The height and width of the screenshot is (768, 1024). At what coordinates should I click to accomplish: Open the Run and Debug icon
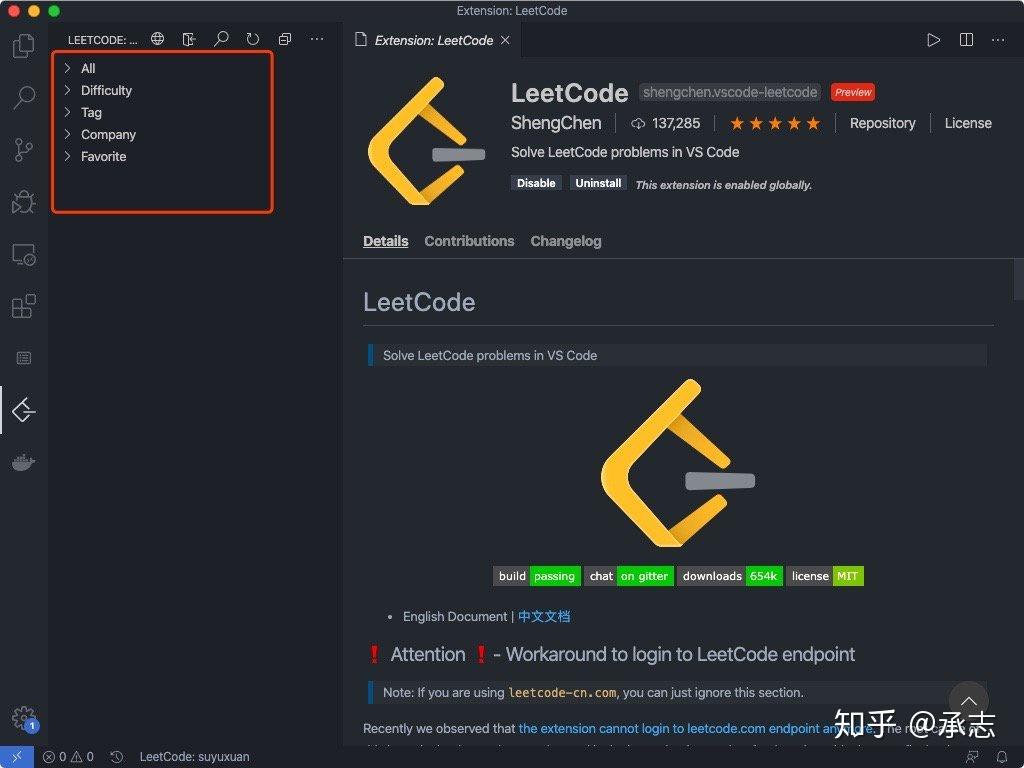(x=22, y=201)
